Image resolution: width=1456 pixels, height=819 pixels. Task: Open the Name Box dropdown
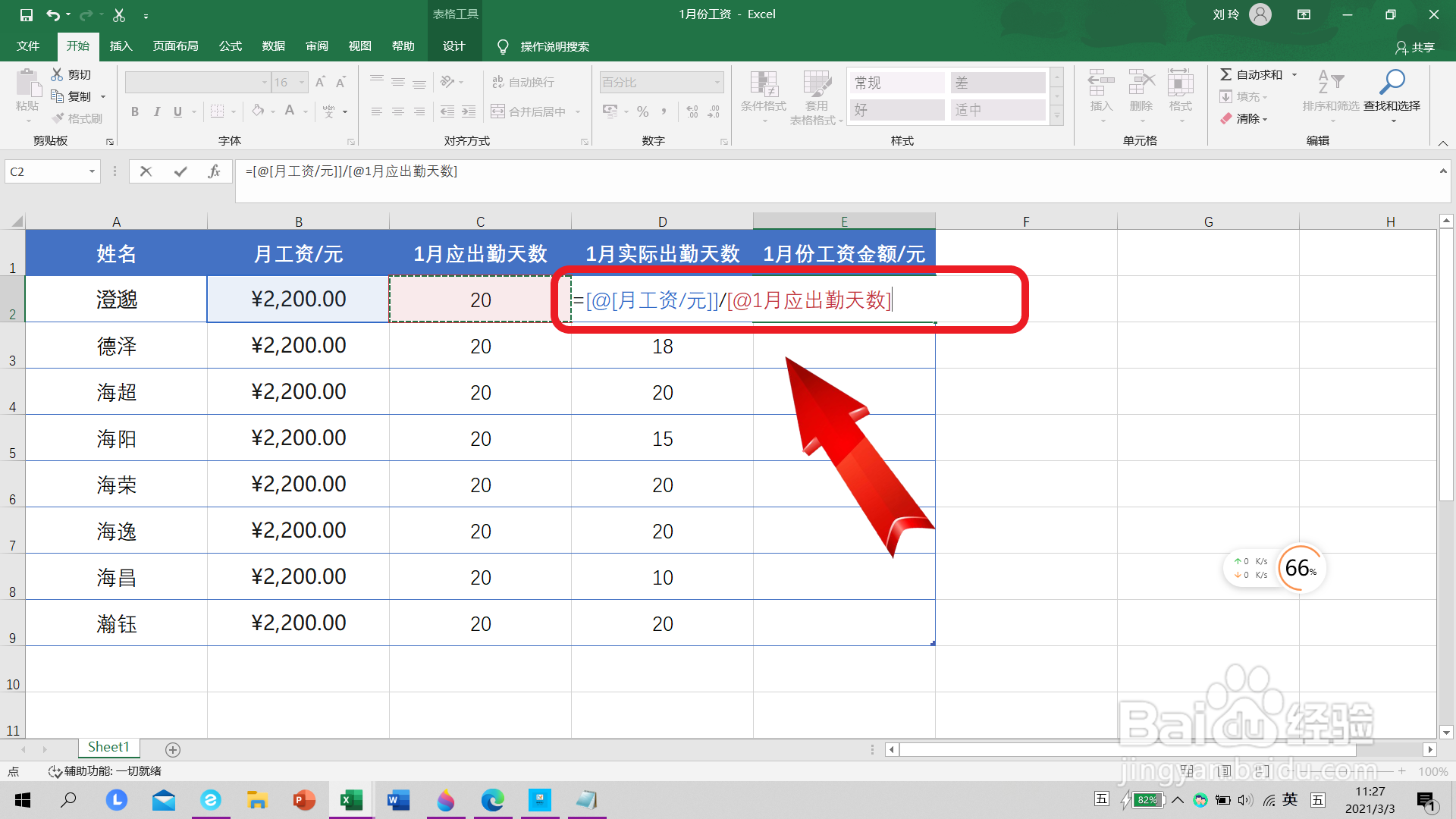(92, 171)
